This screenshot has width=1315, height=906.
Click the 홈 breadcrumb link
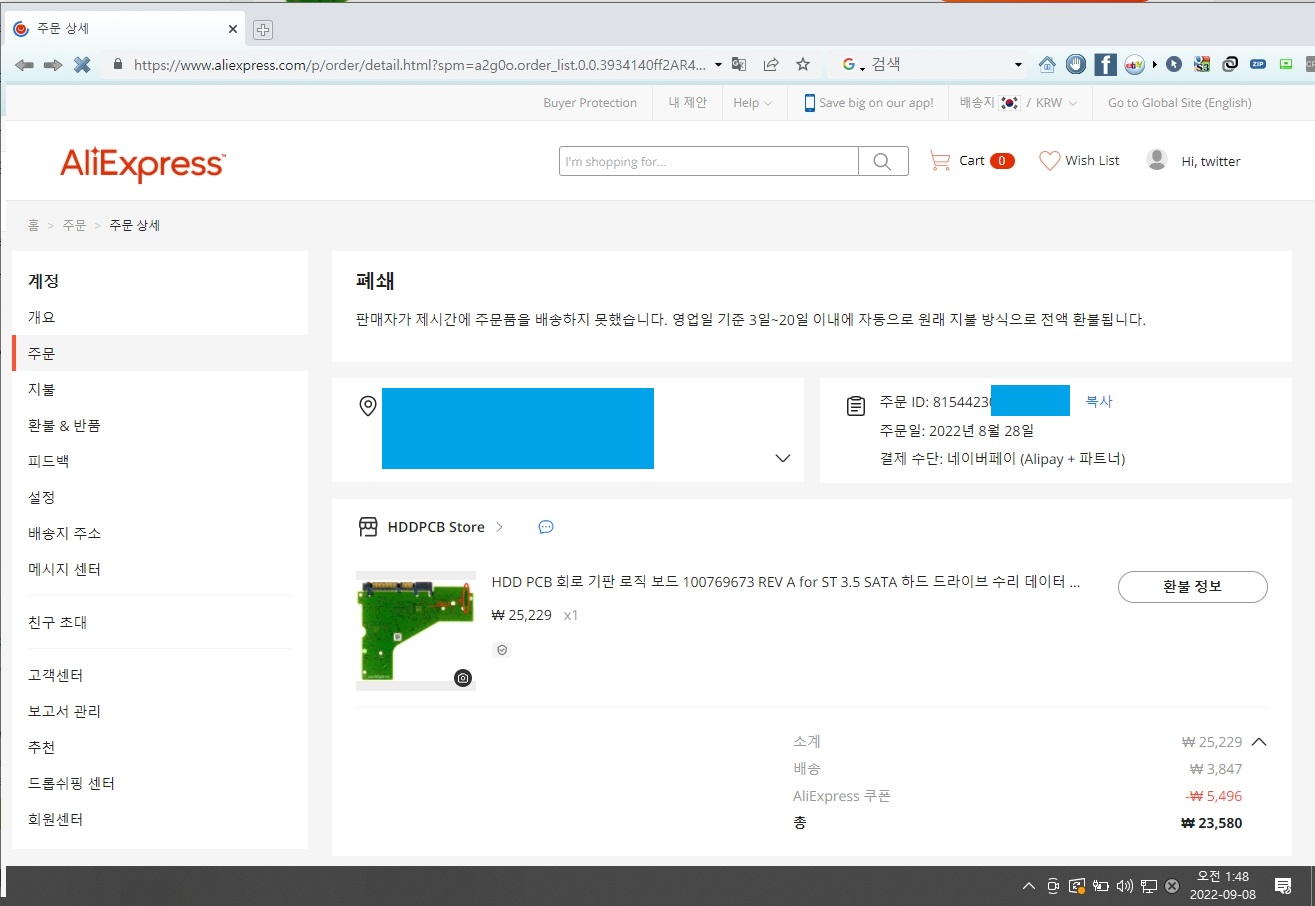pos(33,225)
